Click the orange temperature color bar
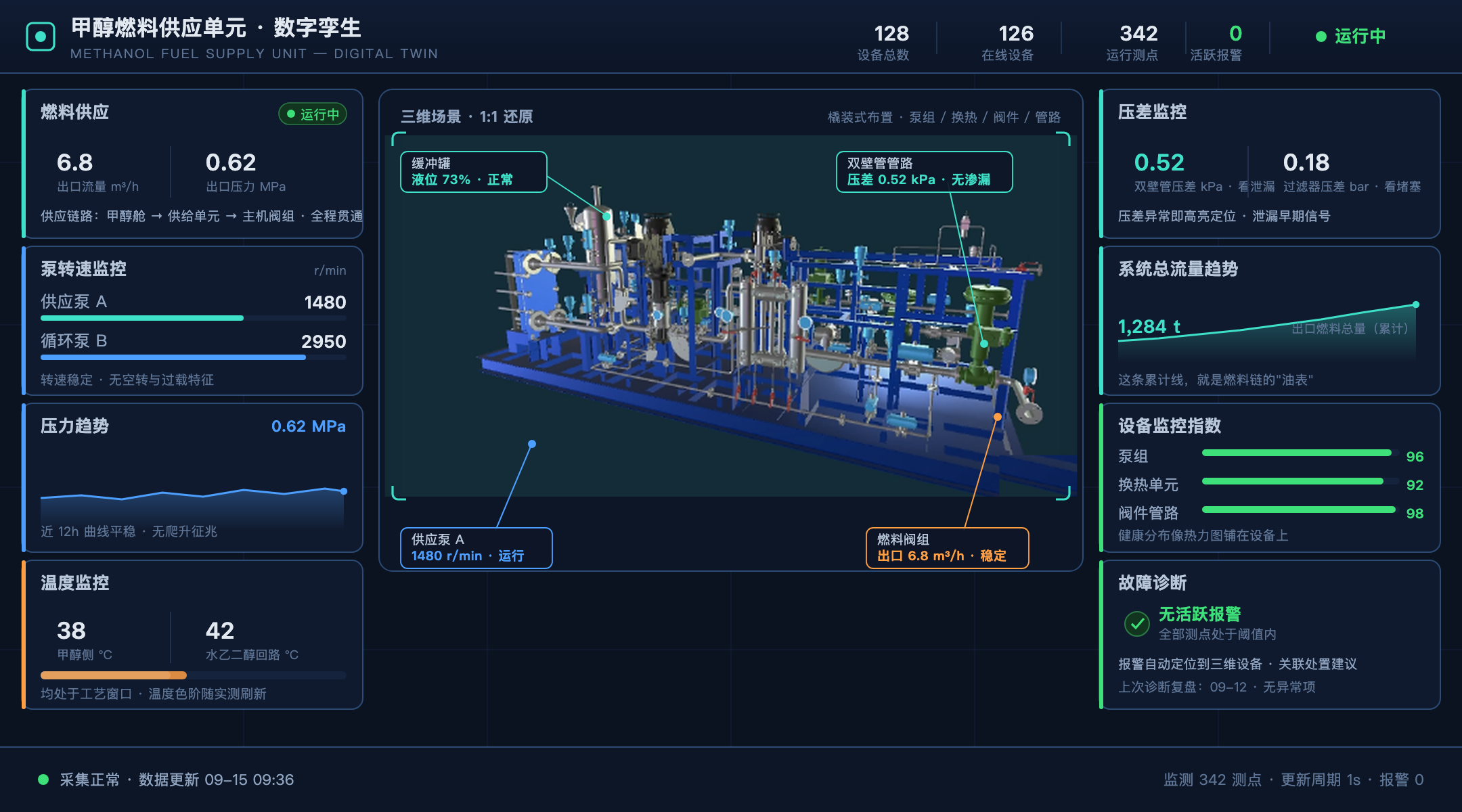 click(194, 675)
